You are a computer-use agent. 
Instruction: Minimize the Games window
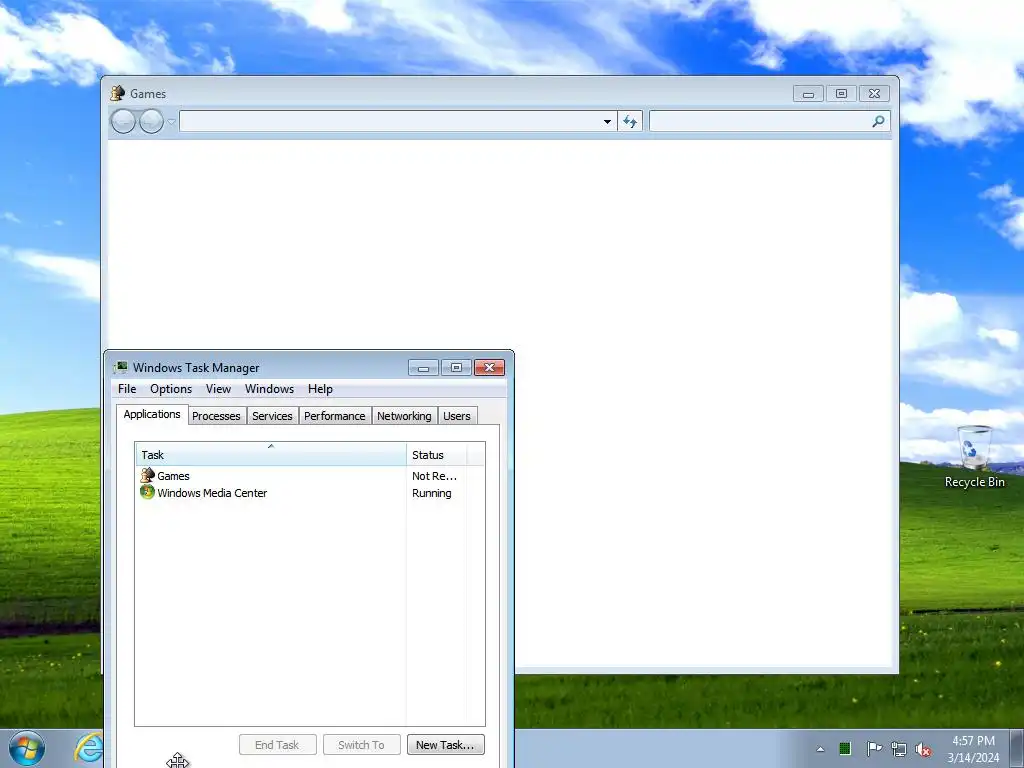click(808, 94)
